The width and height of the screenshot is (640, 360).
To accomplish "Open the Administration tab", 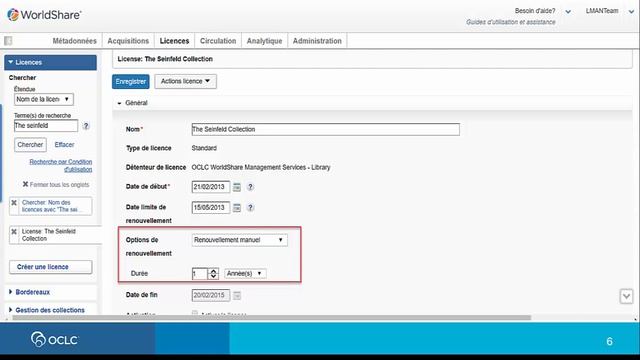I will point(317,41).
